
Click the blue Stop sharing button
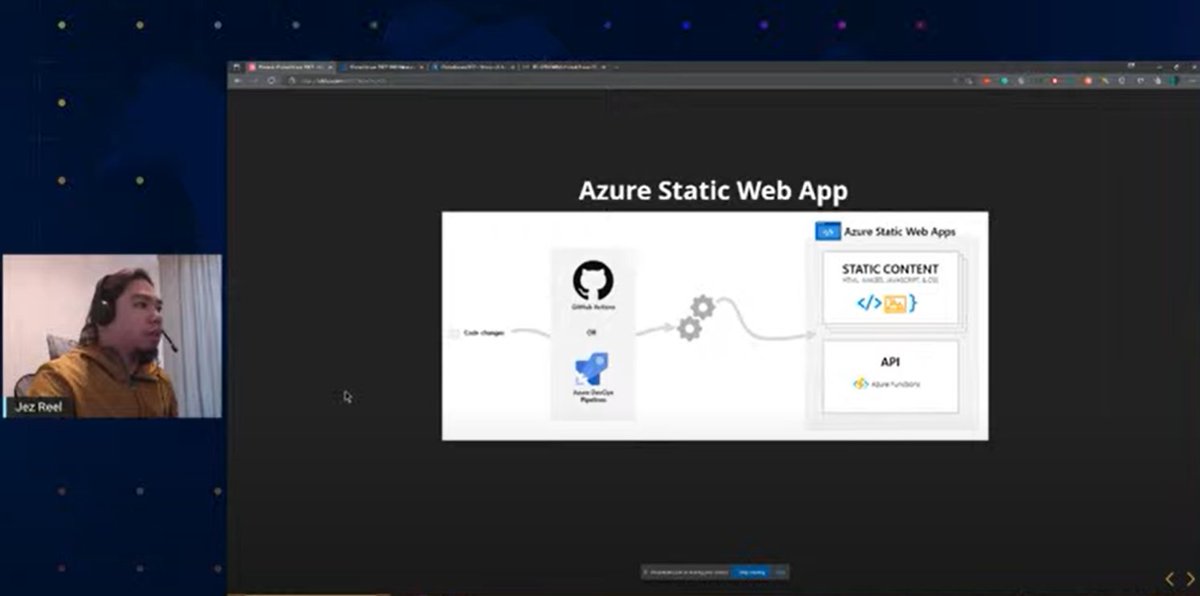pyautogui.click(x=750, y=572)
